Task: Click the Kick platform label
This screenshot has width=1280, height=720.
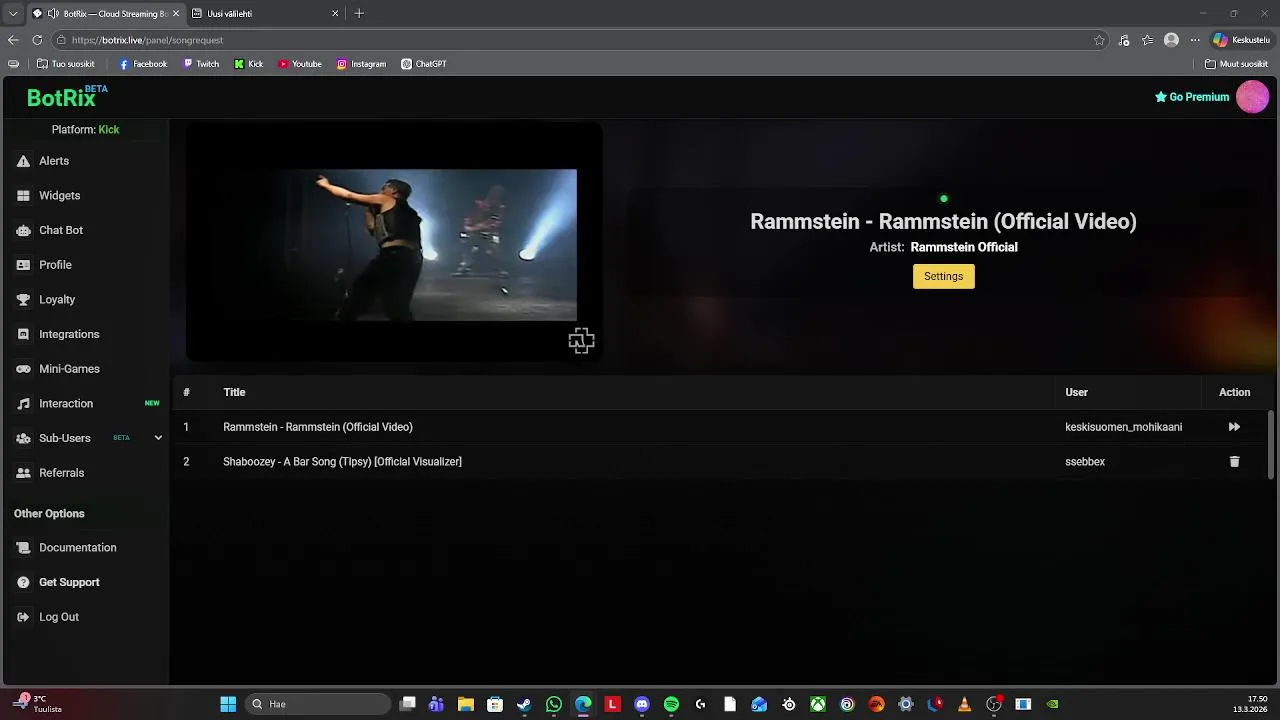Action: click(x=108, y=130)
